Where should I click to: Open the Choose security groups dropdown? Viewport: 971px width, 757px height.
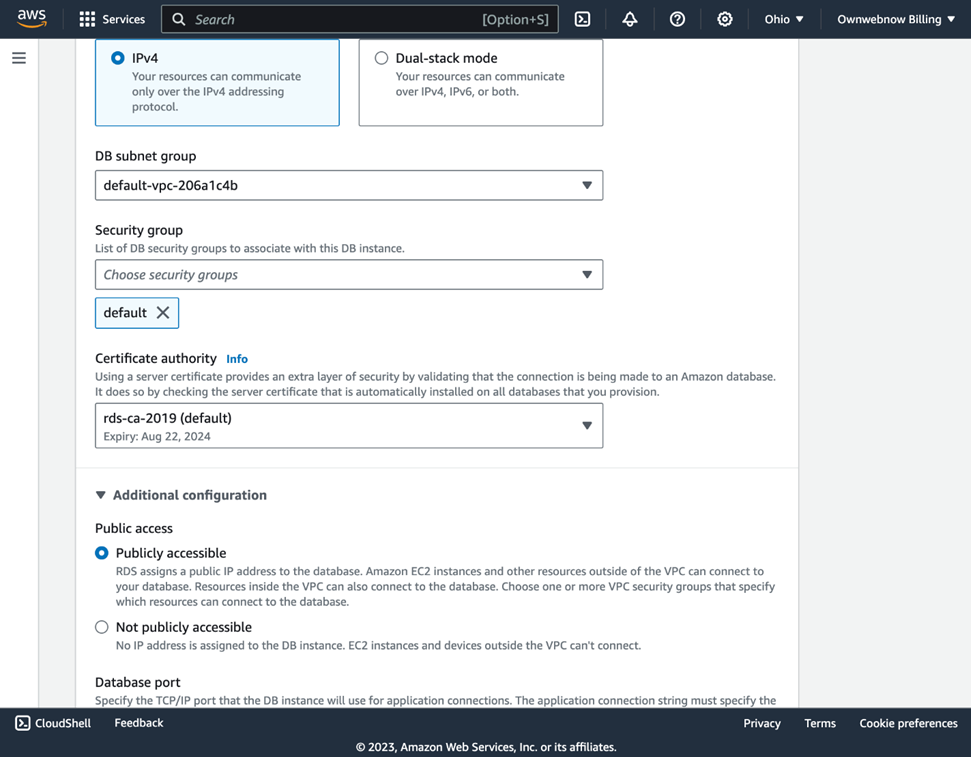coord(348,275)
